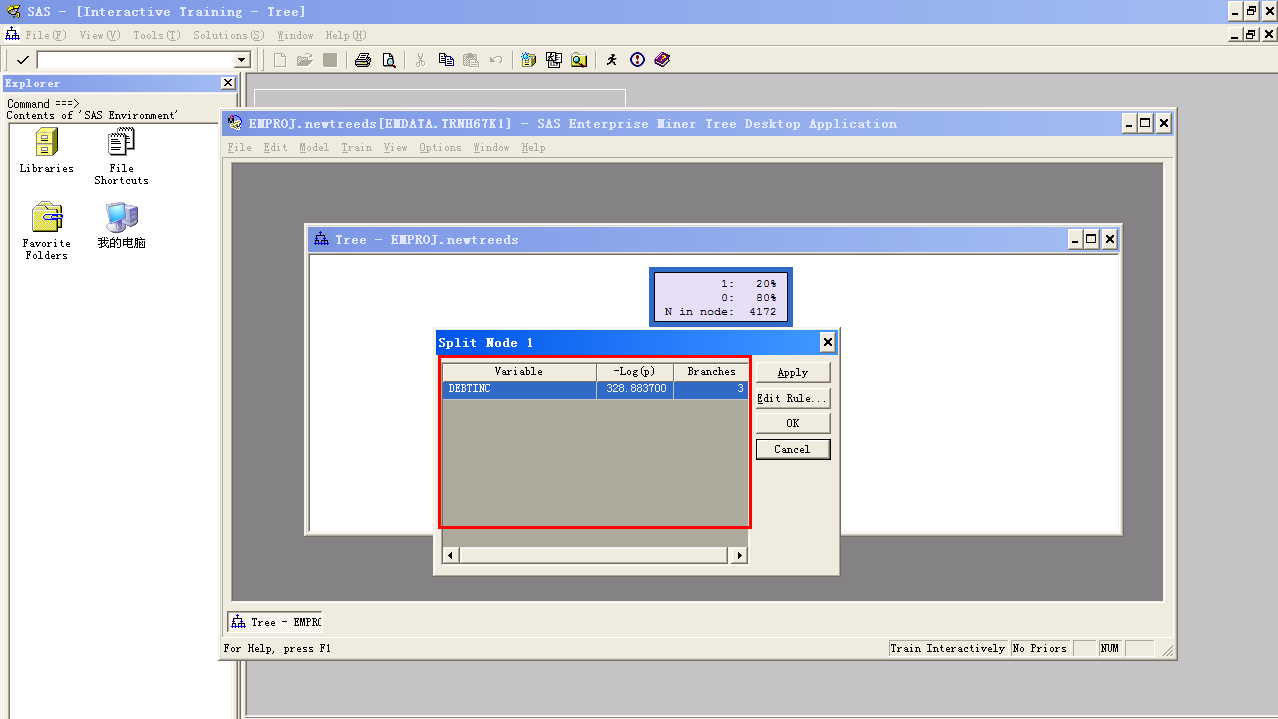
Task: Click the -Log(p) column header
Action: [635, 371]
